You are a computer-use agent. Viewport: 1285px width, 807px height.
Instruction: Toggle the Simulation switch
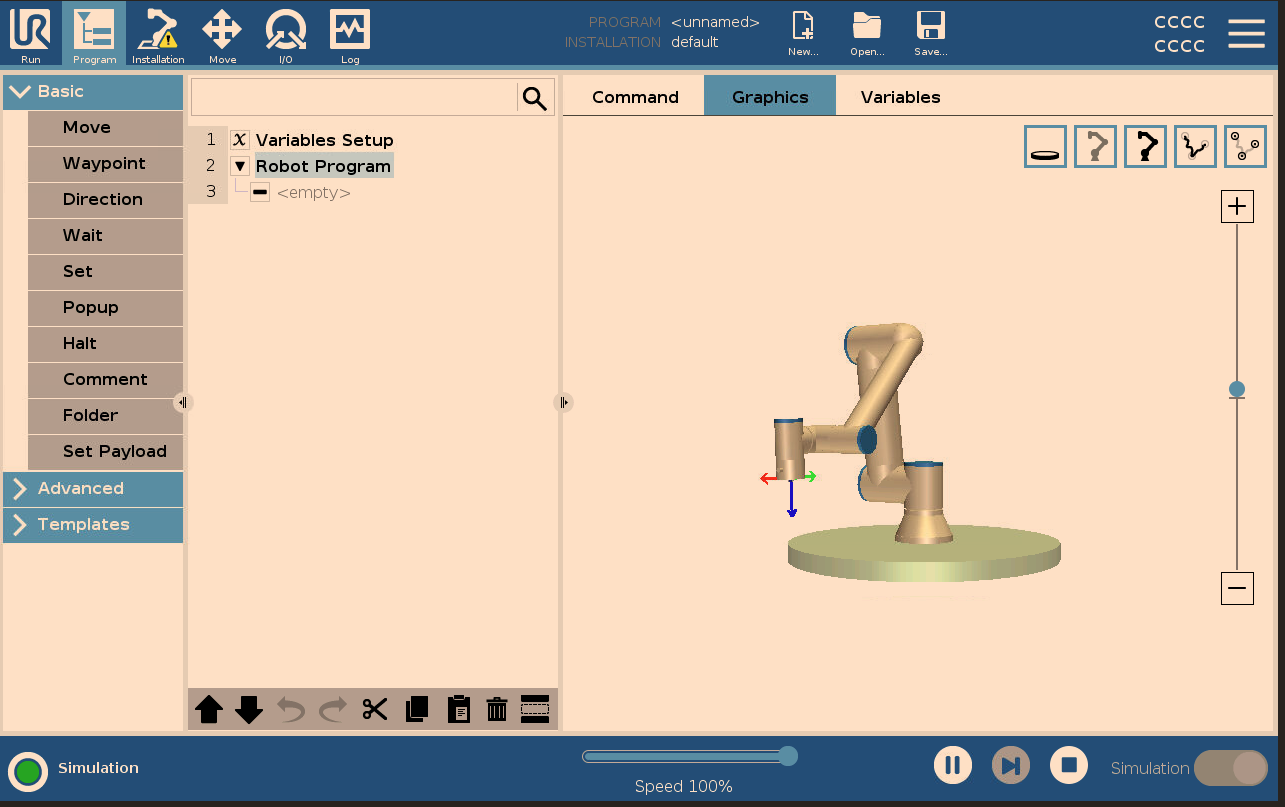1231,768
